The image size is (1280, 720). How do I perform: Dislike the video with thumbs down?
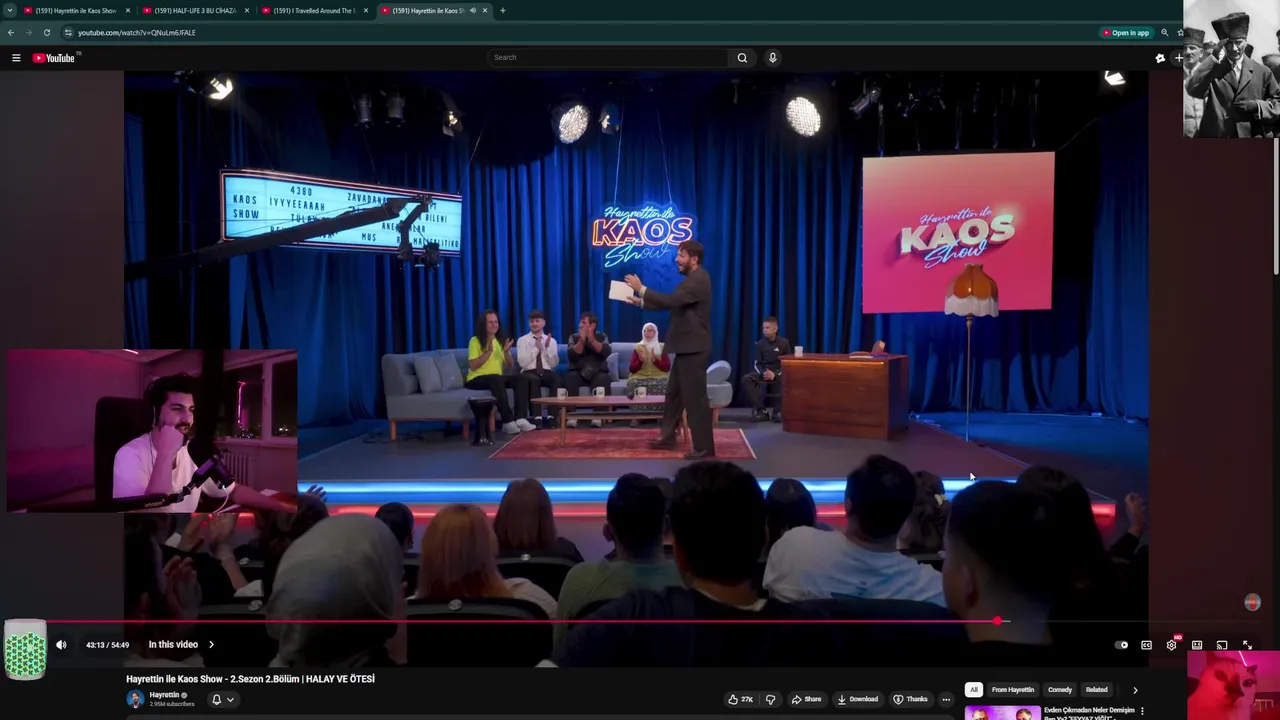(x=770, y=699)
